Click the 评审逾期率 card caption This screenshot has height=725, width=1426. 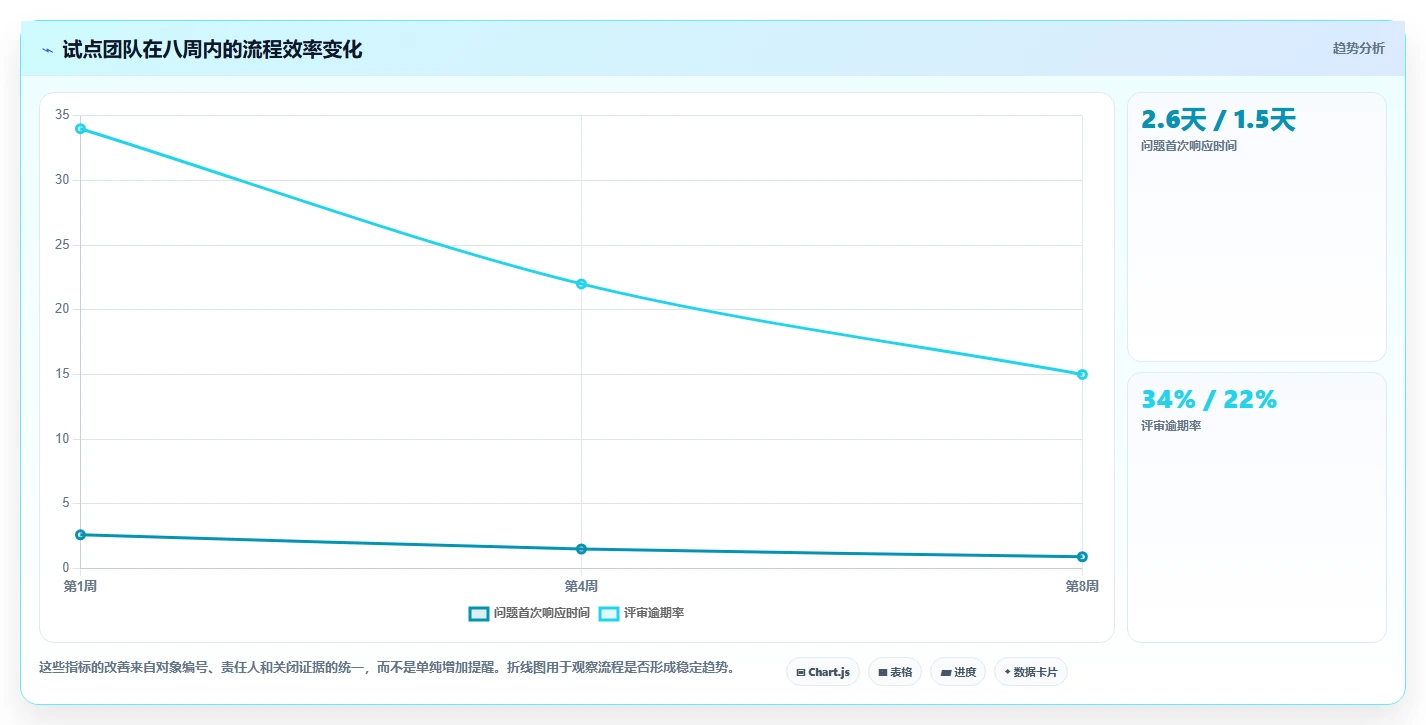[x=1171, y=426]
